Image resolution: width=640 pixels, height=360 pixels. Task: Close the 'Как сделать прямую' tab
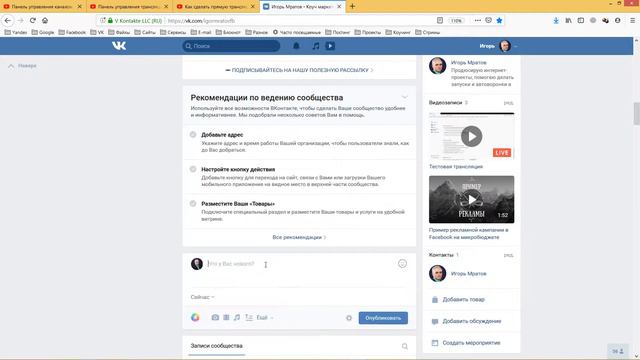point(253,7)
